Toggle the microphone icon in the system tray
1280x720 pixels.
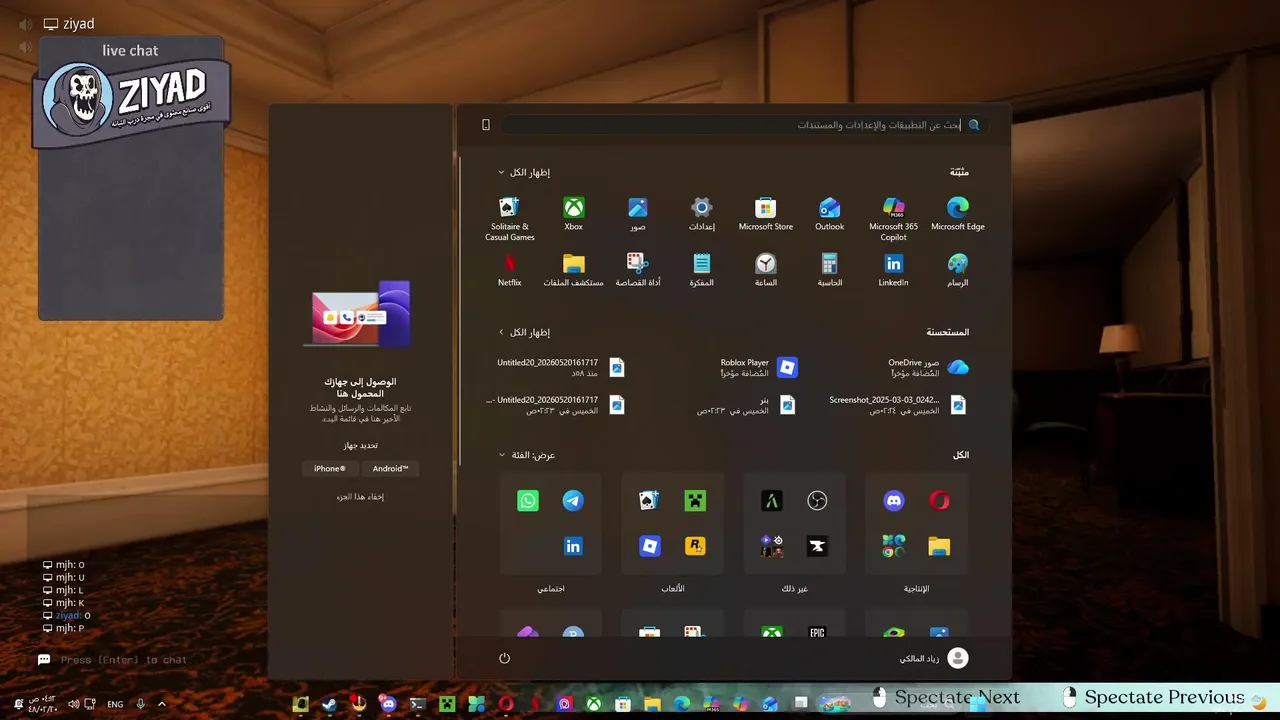(140, 704)
